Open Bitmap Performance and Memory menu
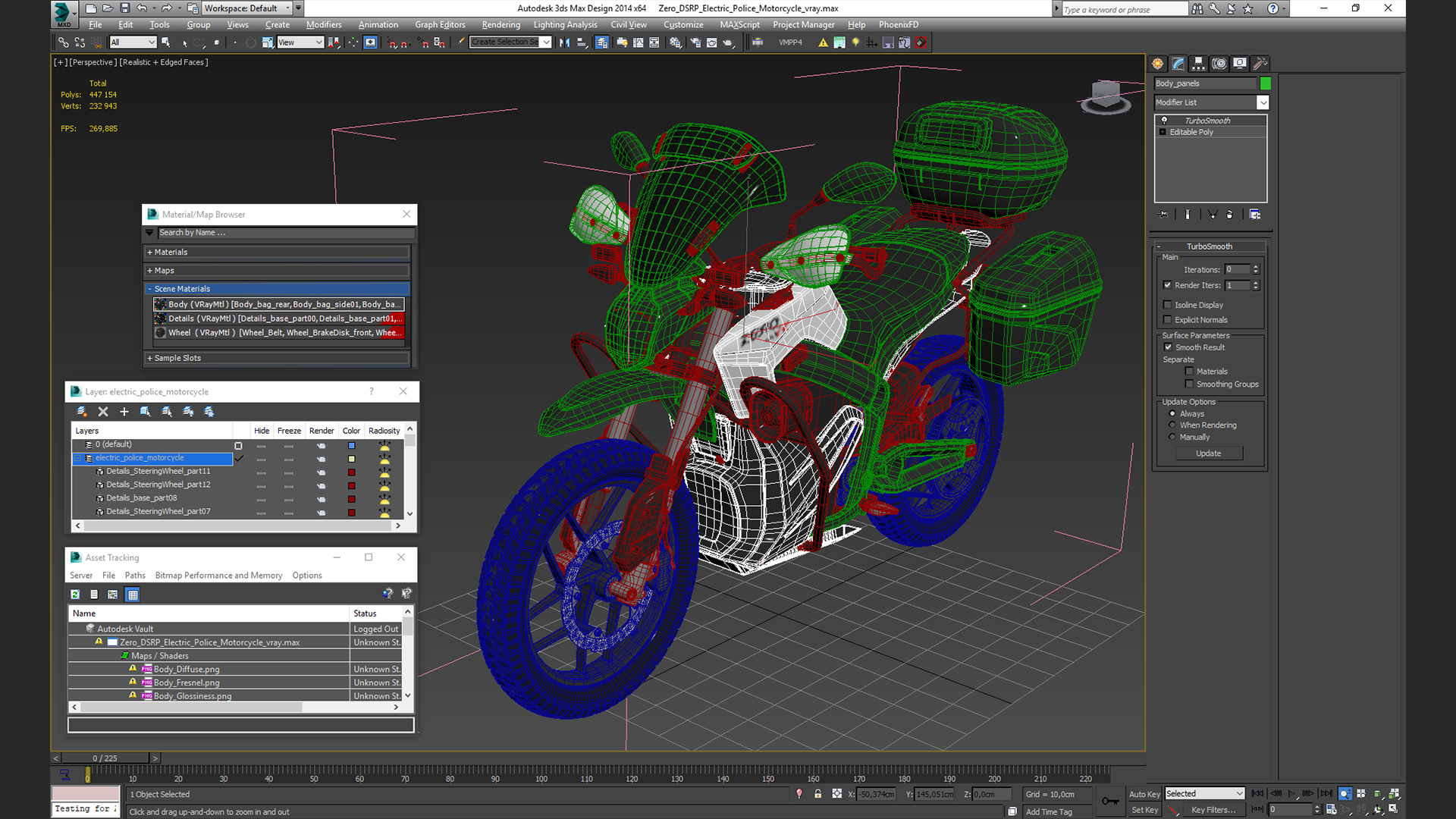This screenshot has width=1456, height=819. pos(218,576)
